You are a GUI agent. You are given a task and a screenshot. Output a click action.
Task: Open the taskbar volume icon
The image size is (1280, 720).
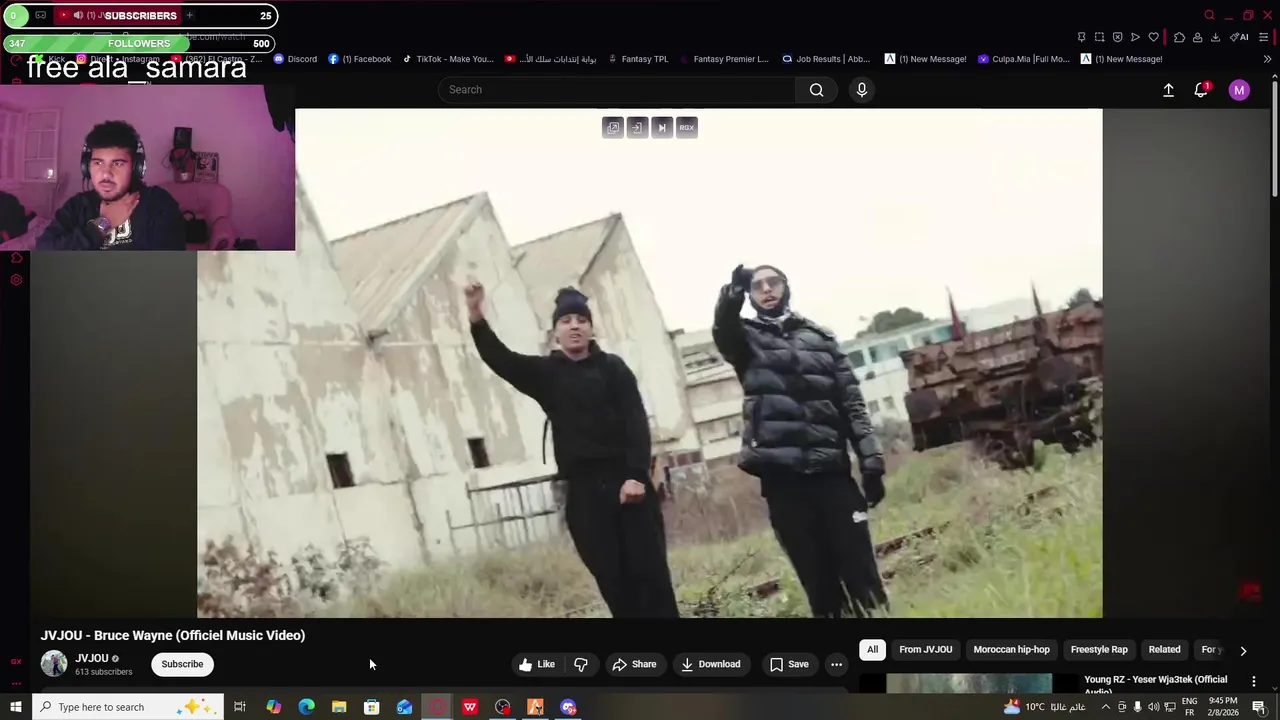[1154, 707]
